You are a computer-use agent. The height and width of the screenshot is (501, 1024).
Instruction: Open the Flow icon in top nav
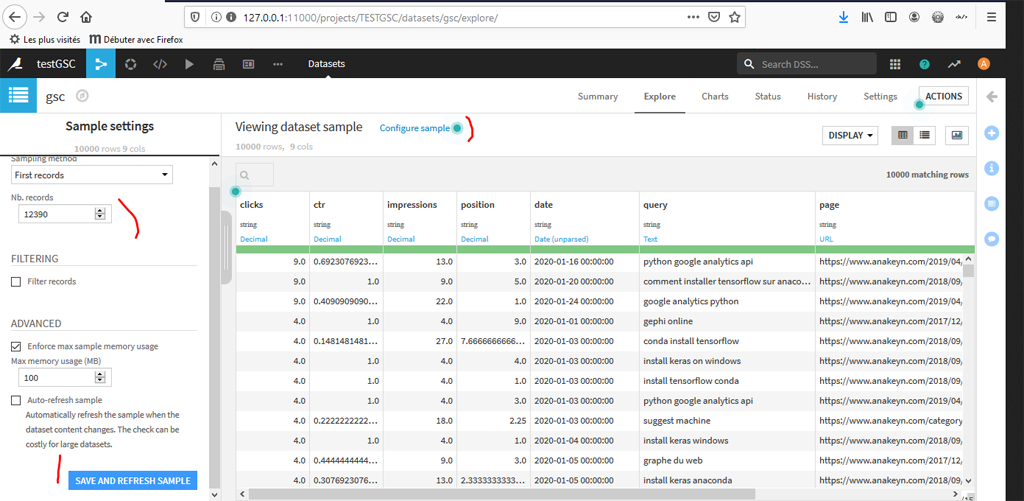101,64
